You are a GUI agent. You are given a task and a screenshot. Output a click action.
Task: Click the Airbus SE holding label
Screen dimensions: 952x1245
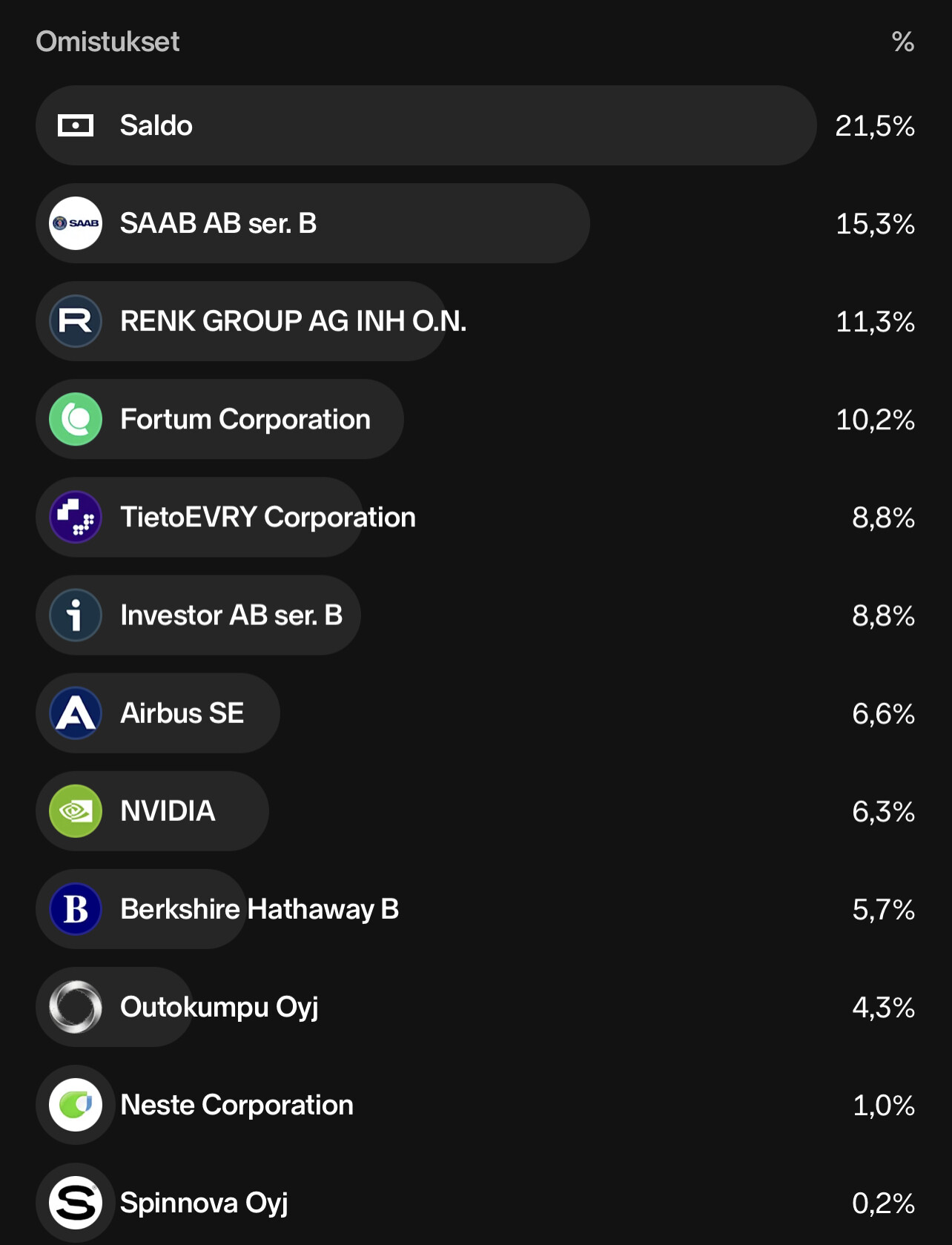pyautogui.click(x=182, y=713)
